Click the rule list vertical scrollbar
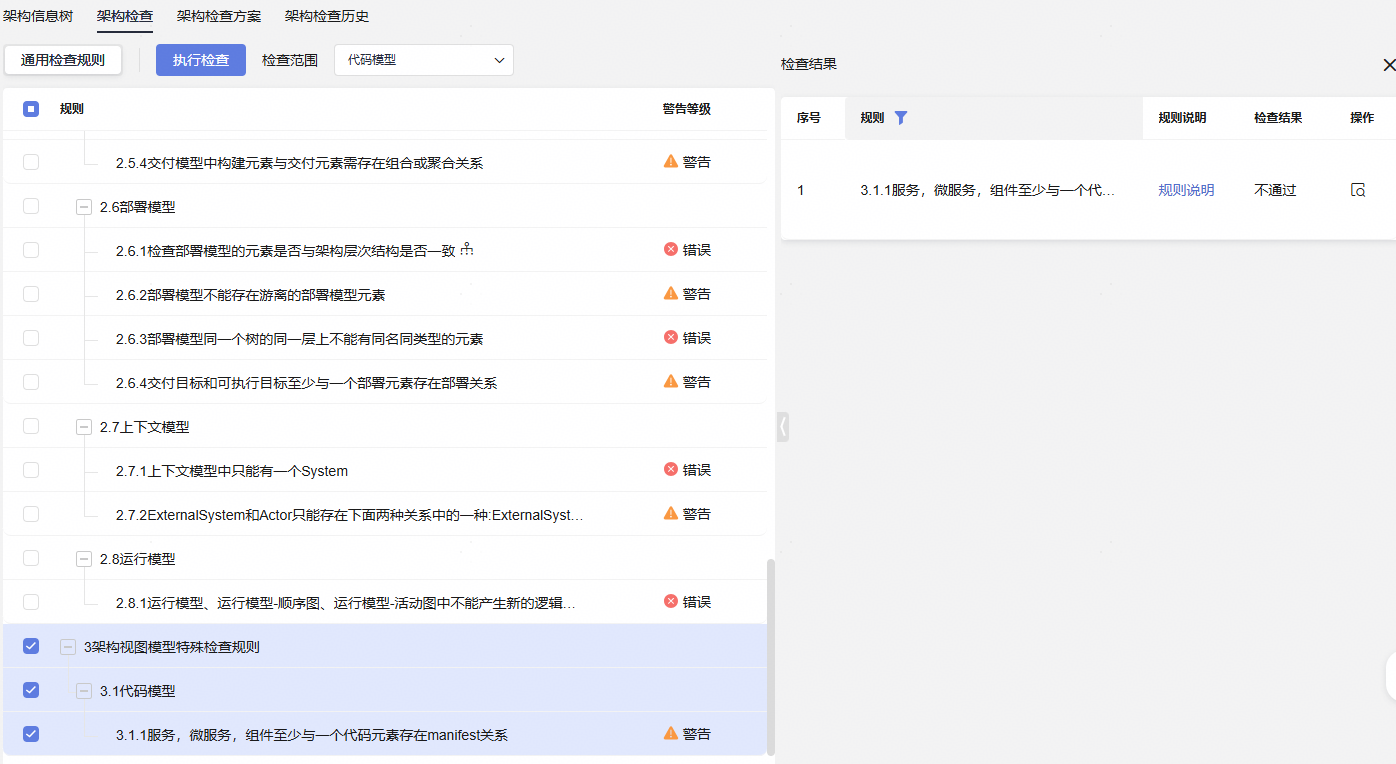The height and width of the screenshot is (764, 1396). click(770, 655)
